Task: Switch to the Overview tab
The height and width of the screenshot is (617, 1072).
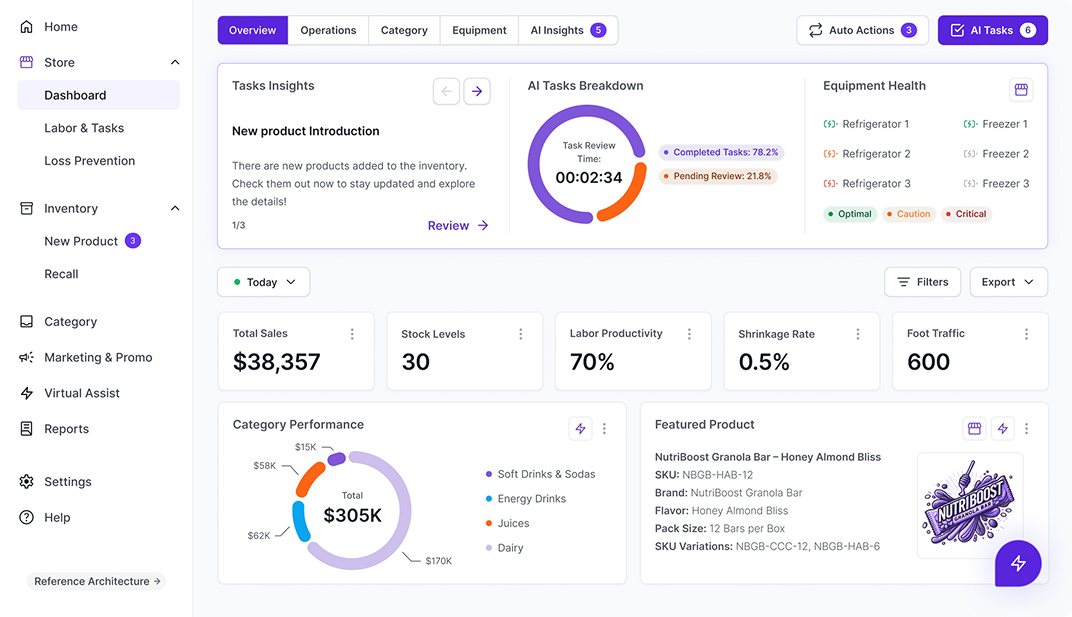Action: (x=252, y=30)
